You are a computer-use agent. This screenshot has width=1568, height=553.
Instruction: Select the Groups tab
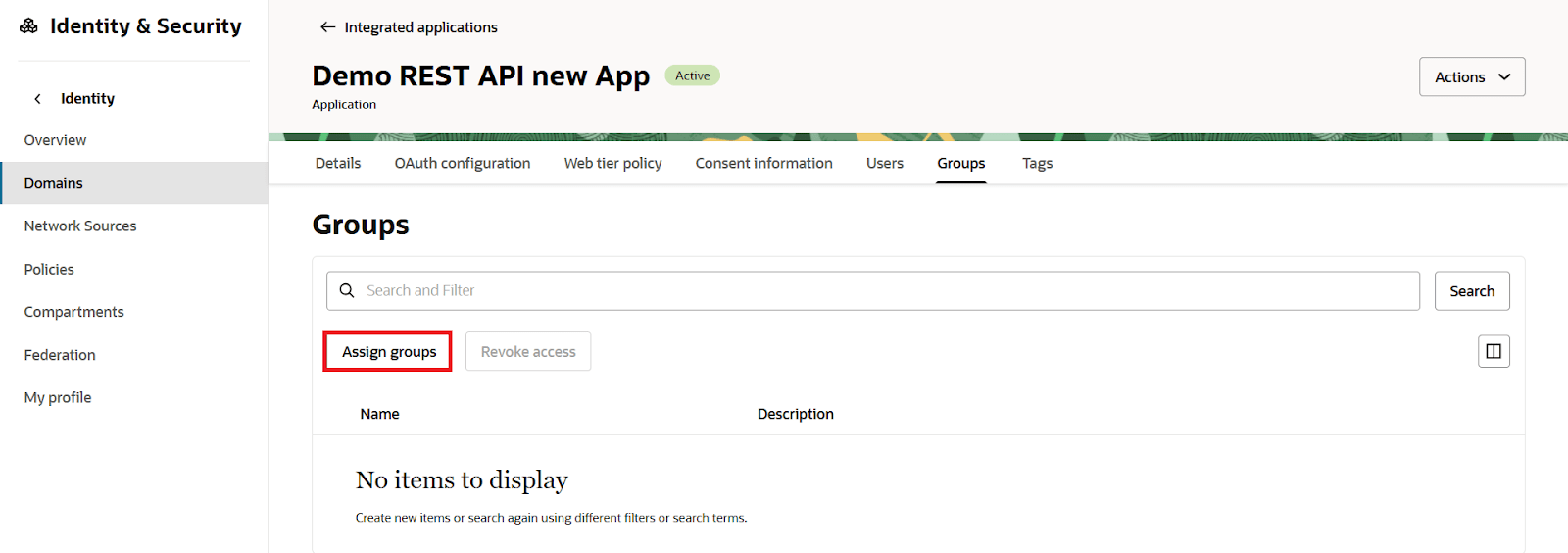(961, 163)
